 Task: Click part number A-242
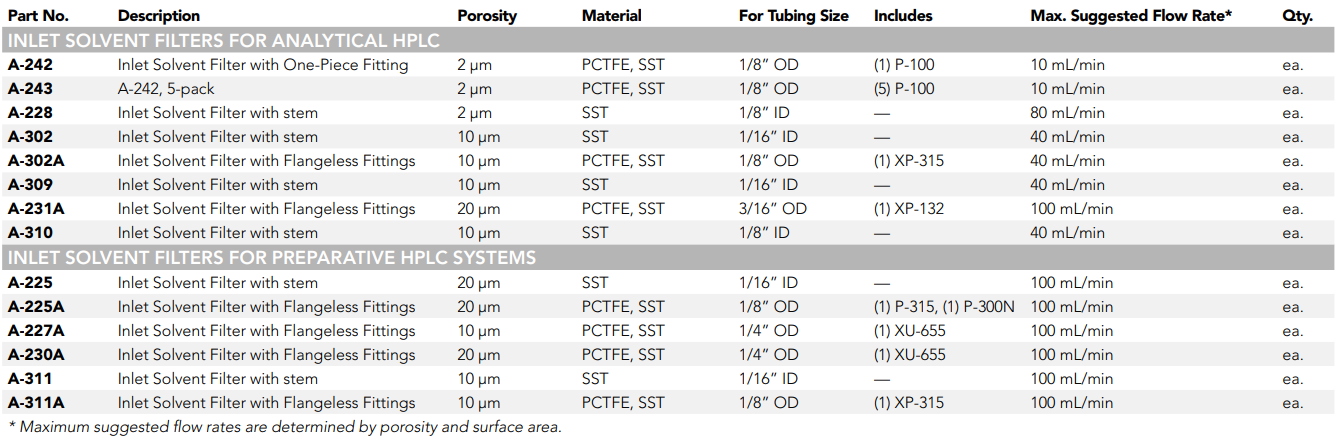tap(30, 65)
